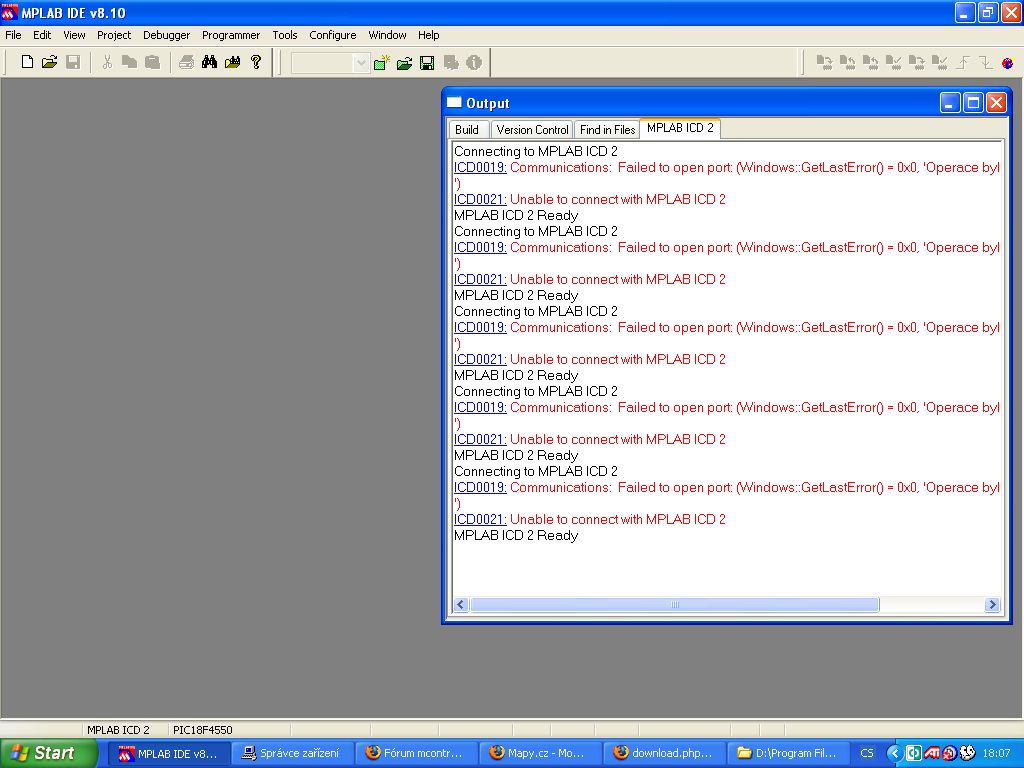
Task: Open the Project menu
Action: [x=114, y=35]
